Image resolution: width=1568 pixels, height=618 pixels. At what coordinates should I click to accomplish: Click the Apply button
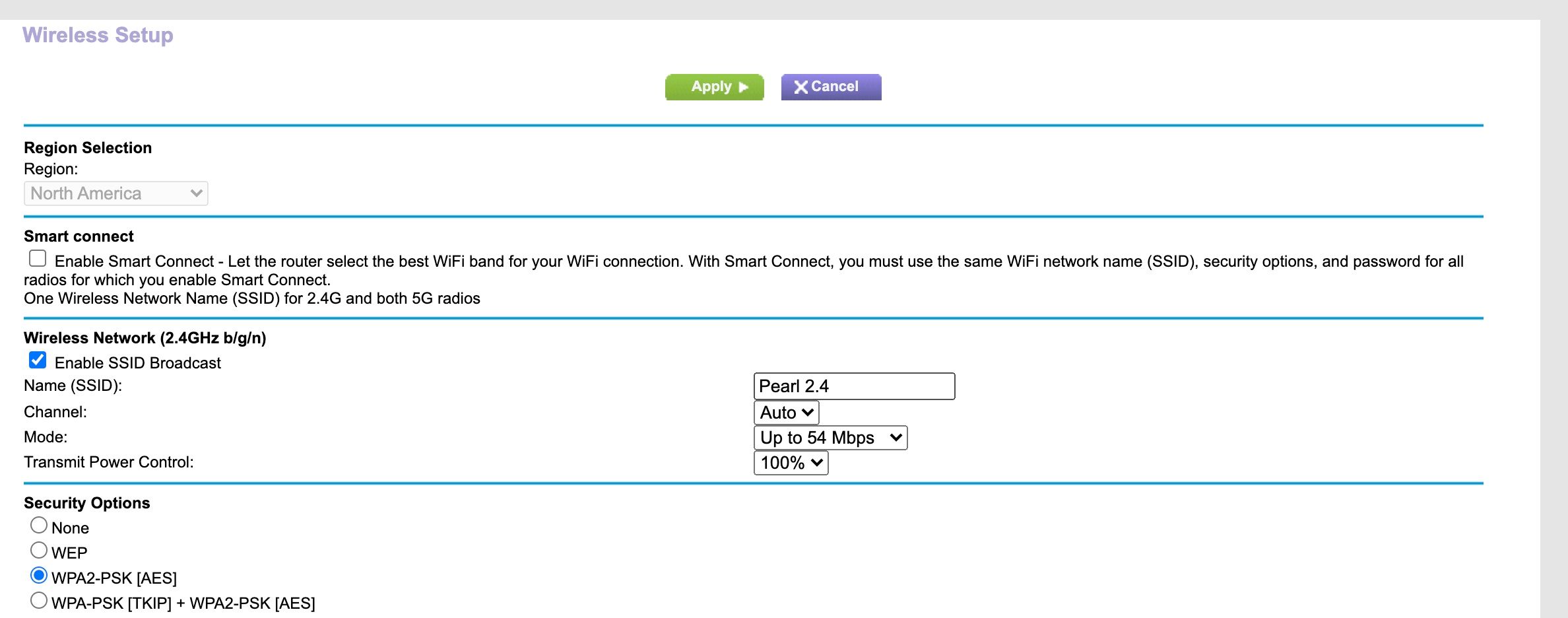point(713,86)
